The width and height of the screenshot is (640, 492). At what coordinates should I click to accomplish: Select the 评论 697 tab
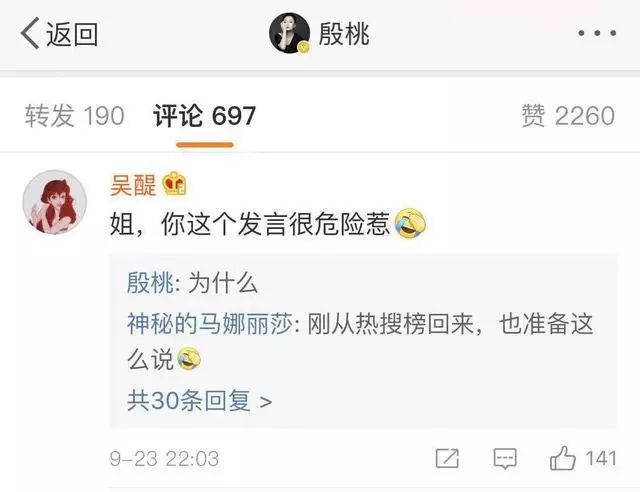(204, 116)
